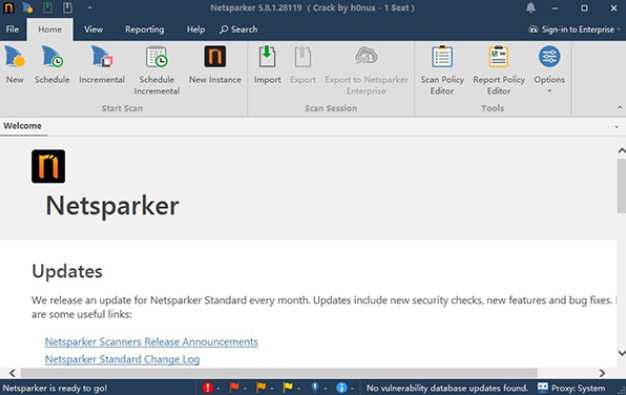Import a scan session
Viewport: 626px width, 395px height.
267,65
